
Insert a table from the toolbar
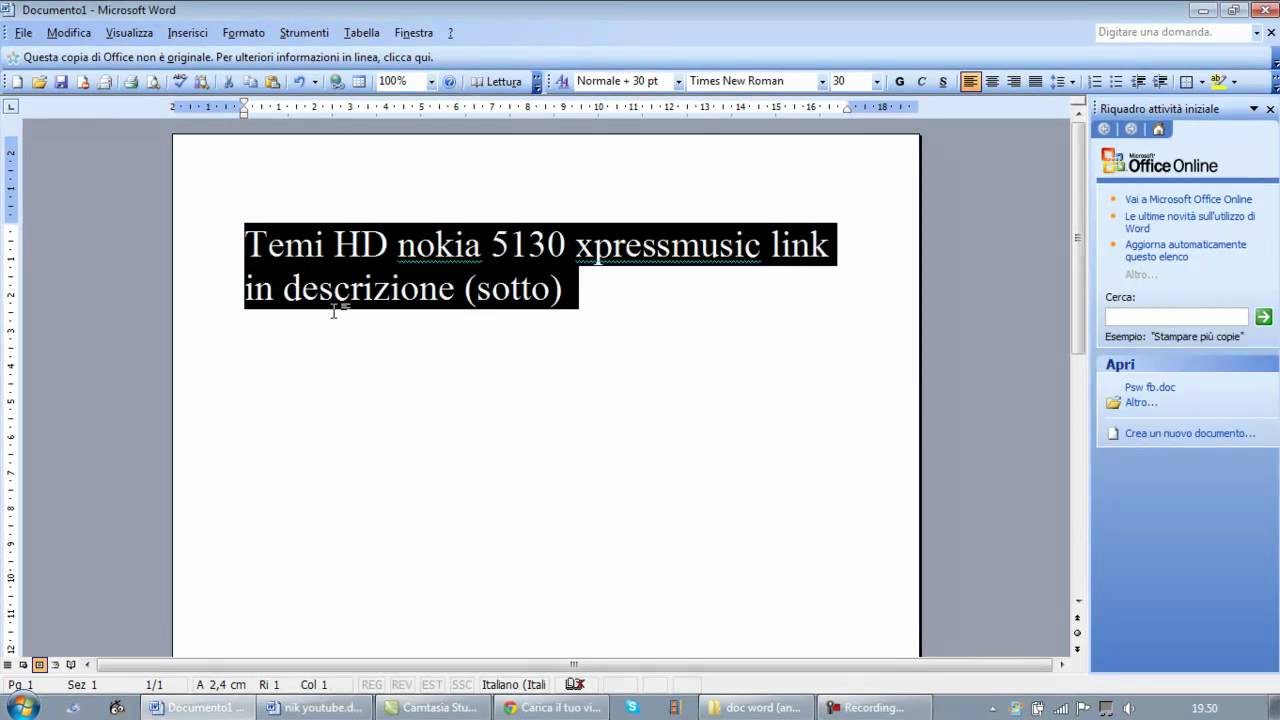359,82
